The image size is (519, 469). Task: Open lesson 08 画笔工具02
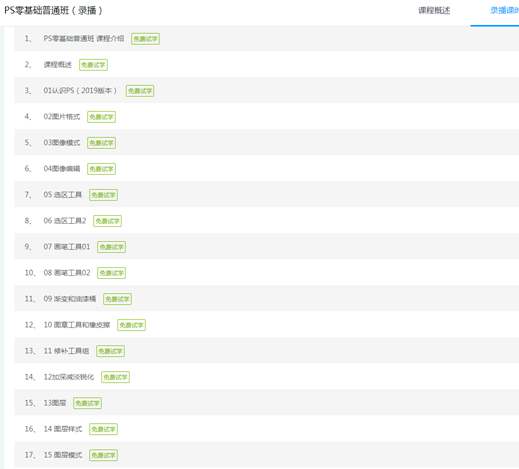point(67,273)
